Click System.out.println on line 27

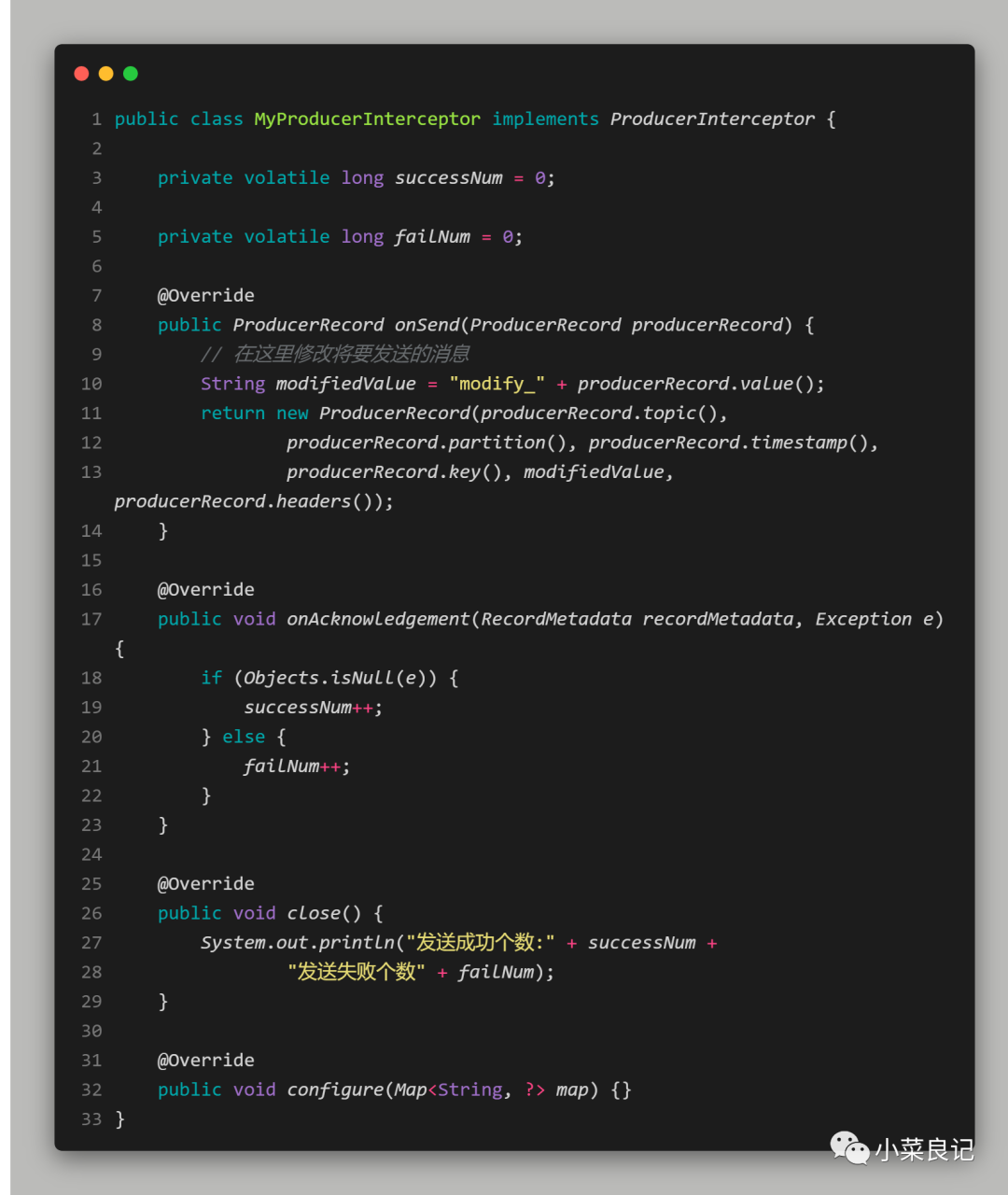click(x=298, y=943)
